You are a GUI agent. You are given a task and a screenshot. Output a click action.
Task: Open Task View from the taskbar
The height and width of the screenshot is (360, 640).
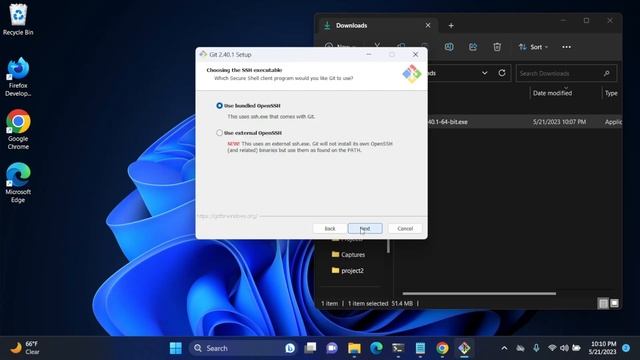point(310,348)
